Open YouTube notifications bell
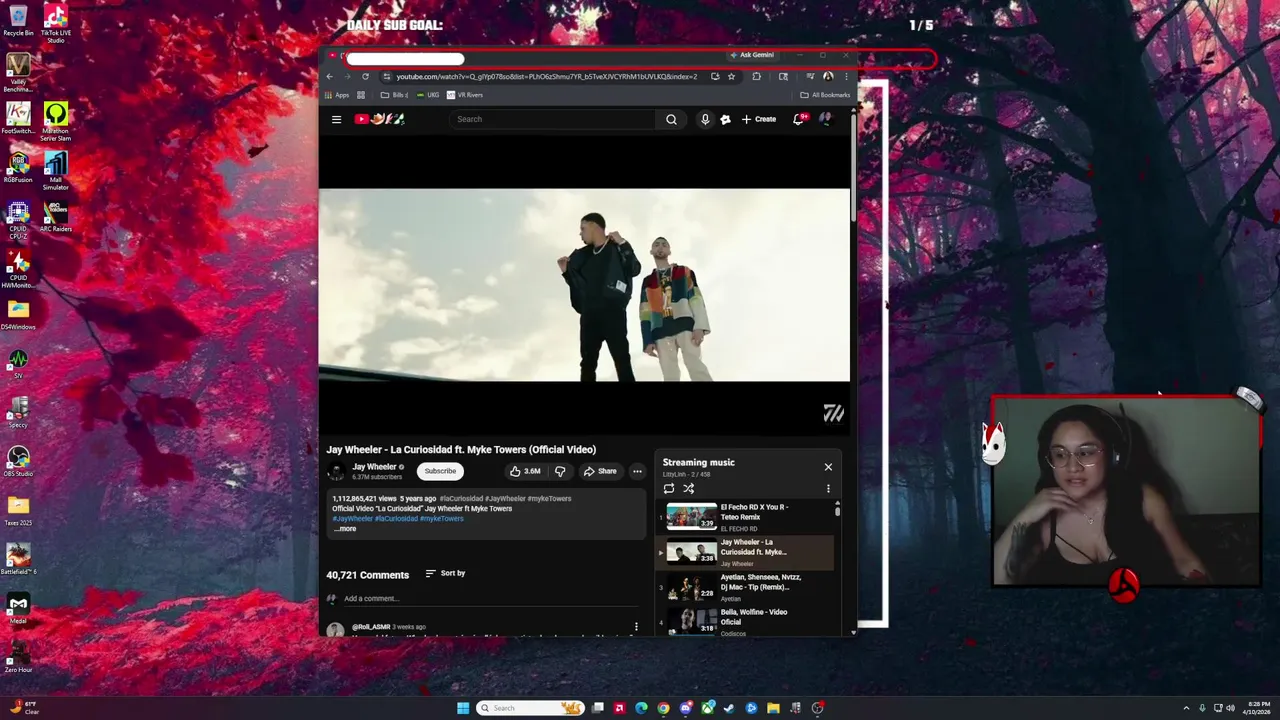1280x720 pixels. coord(798,119)
